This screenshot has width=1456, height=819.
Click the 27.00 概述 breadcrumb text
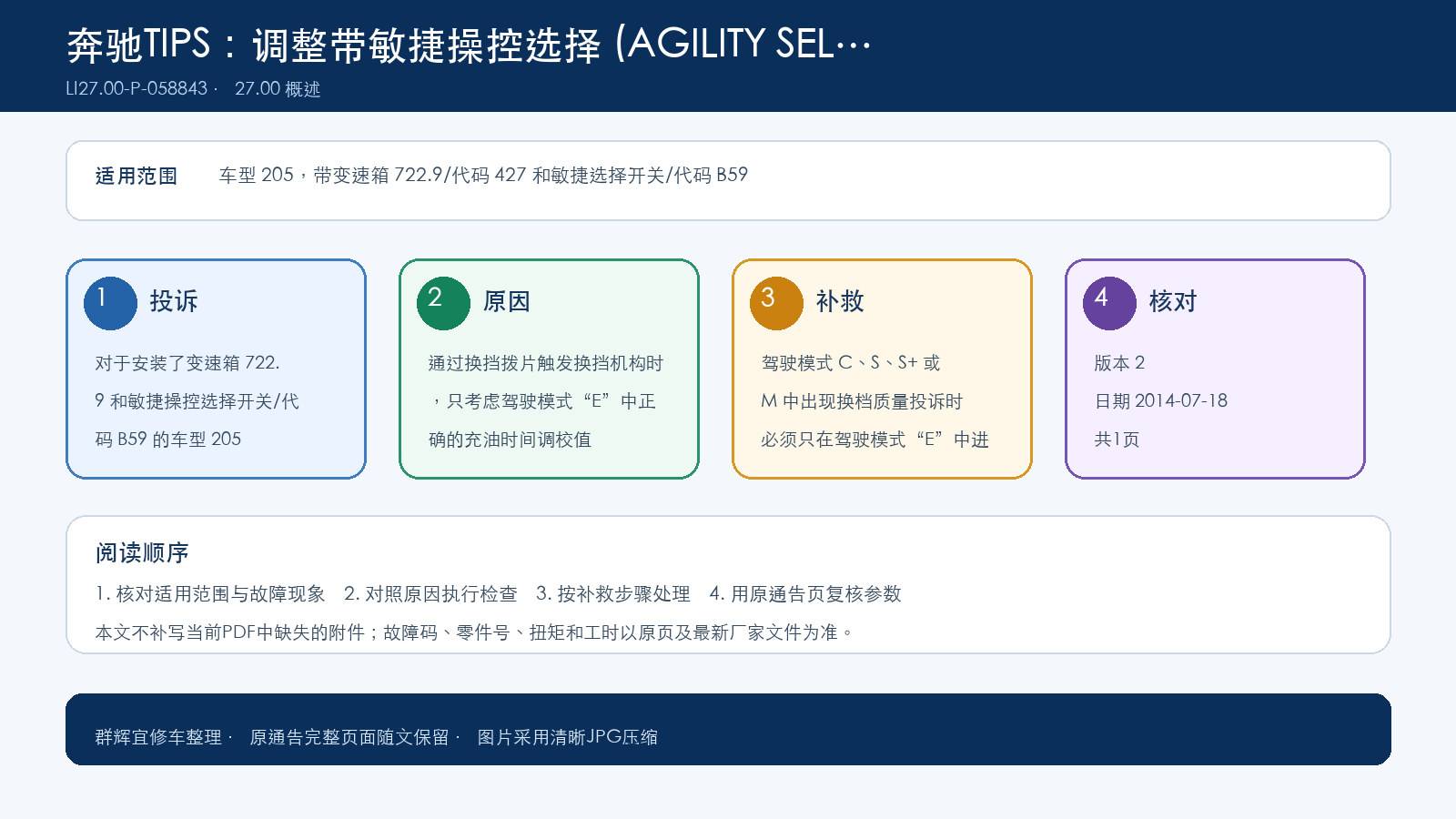point(278,89)
